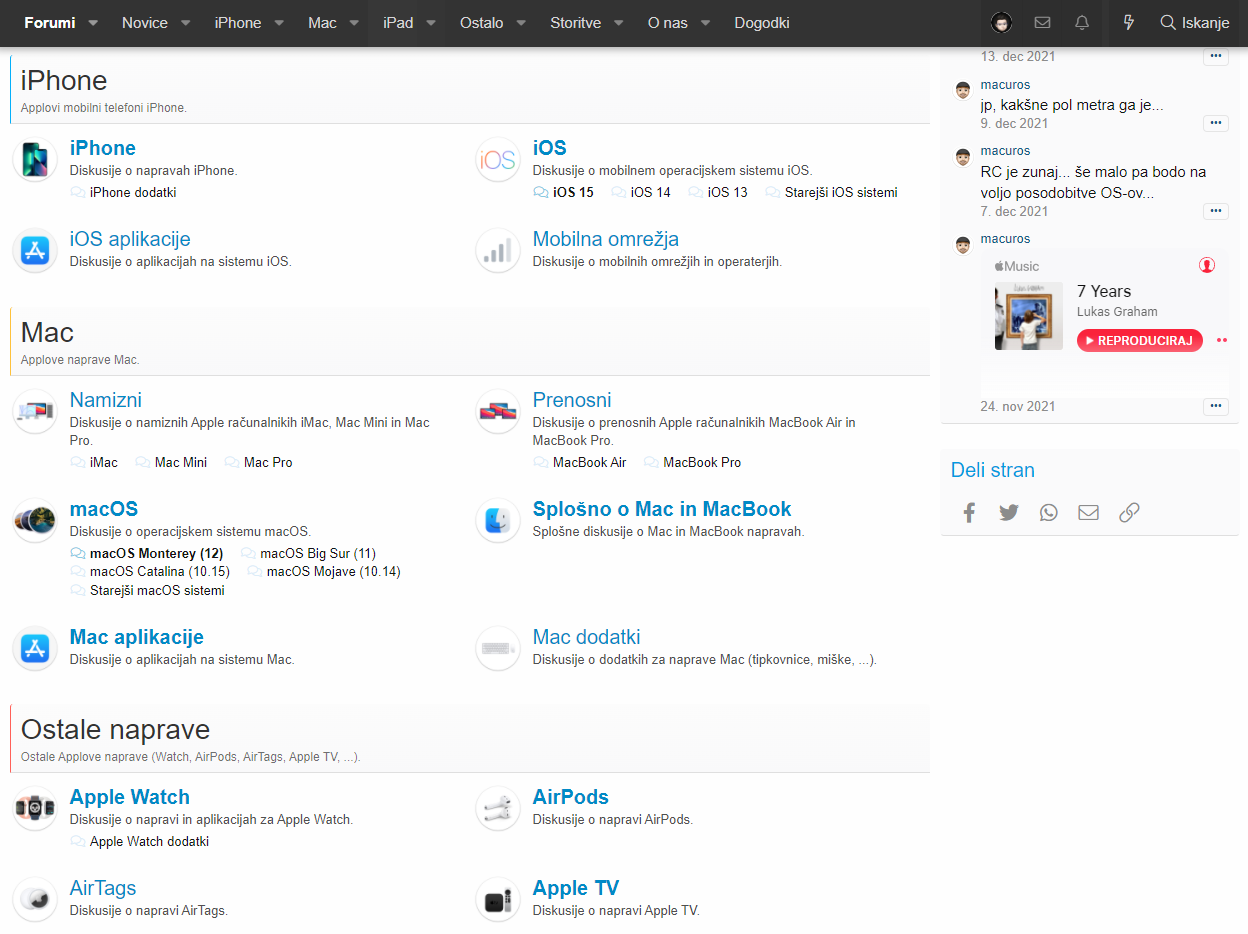Open the macOS Catalina (10.15) subforum
This screenshot has height=934, width=1248.
[160, 571]
